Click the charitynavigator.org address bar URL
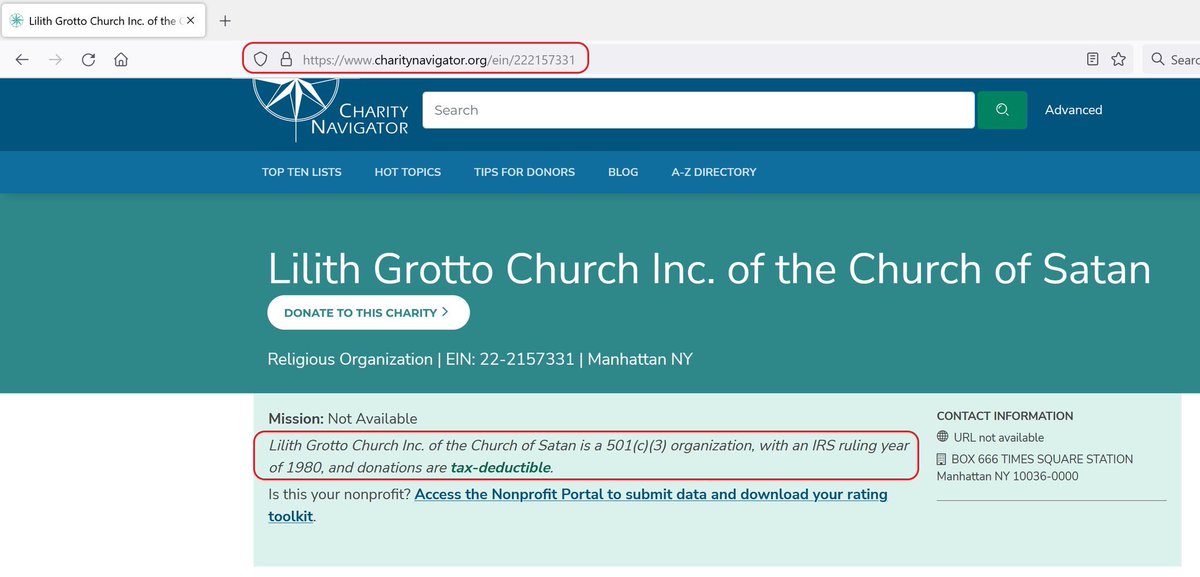 point(438,60)
